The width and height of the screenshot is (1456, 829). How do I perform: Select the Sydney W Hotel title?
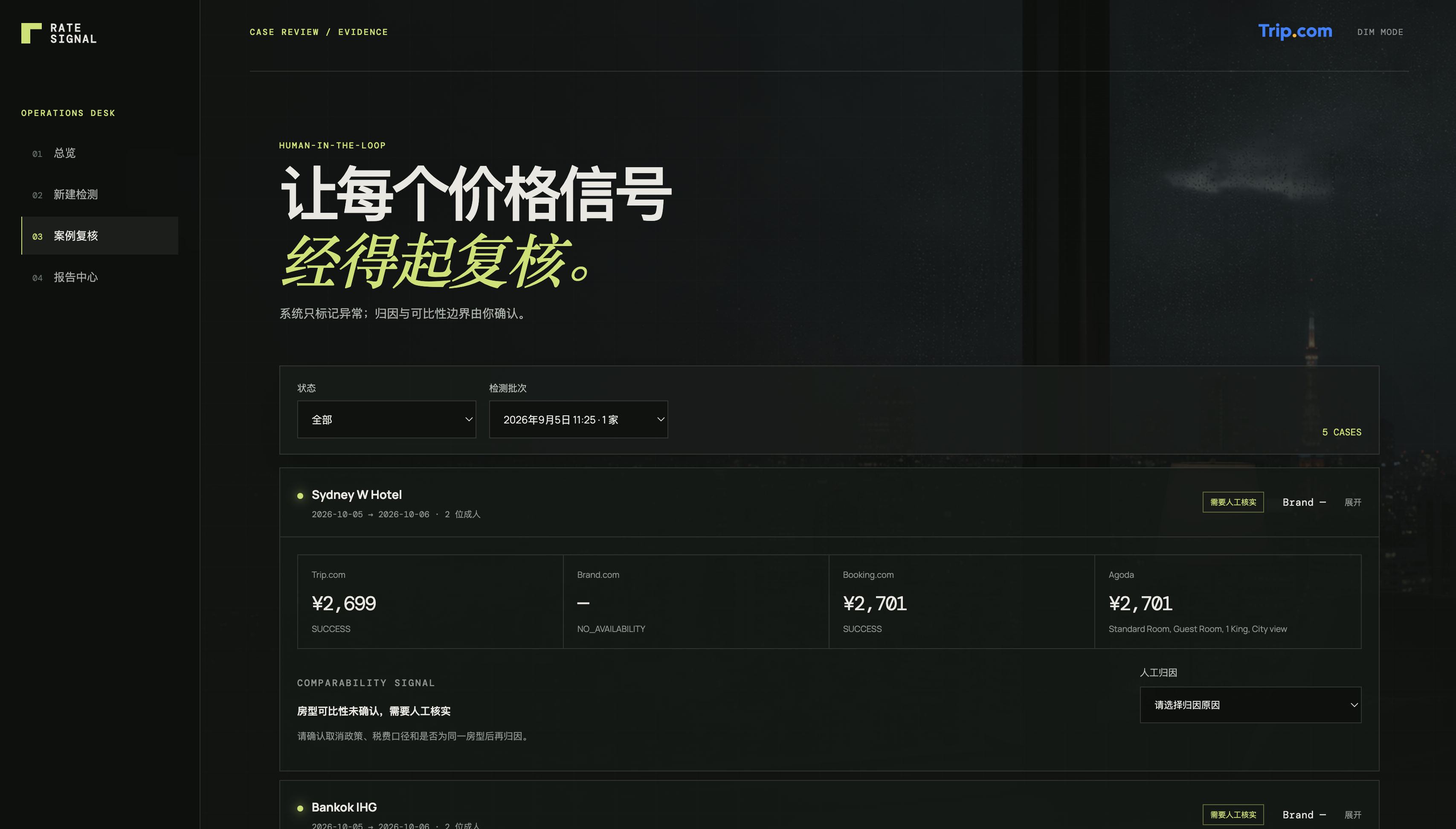coord(357,495)
